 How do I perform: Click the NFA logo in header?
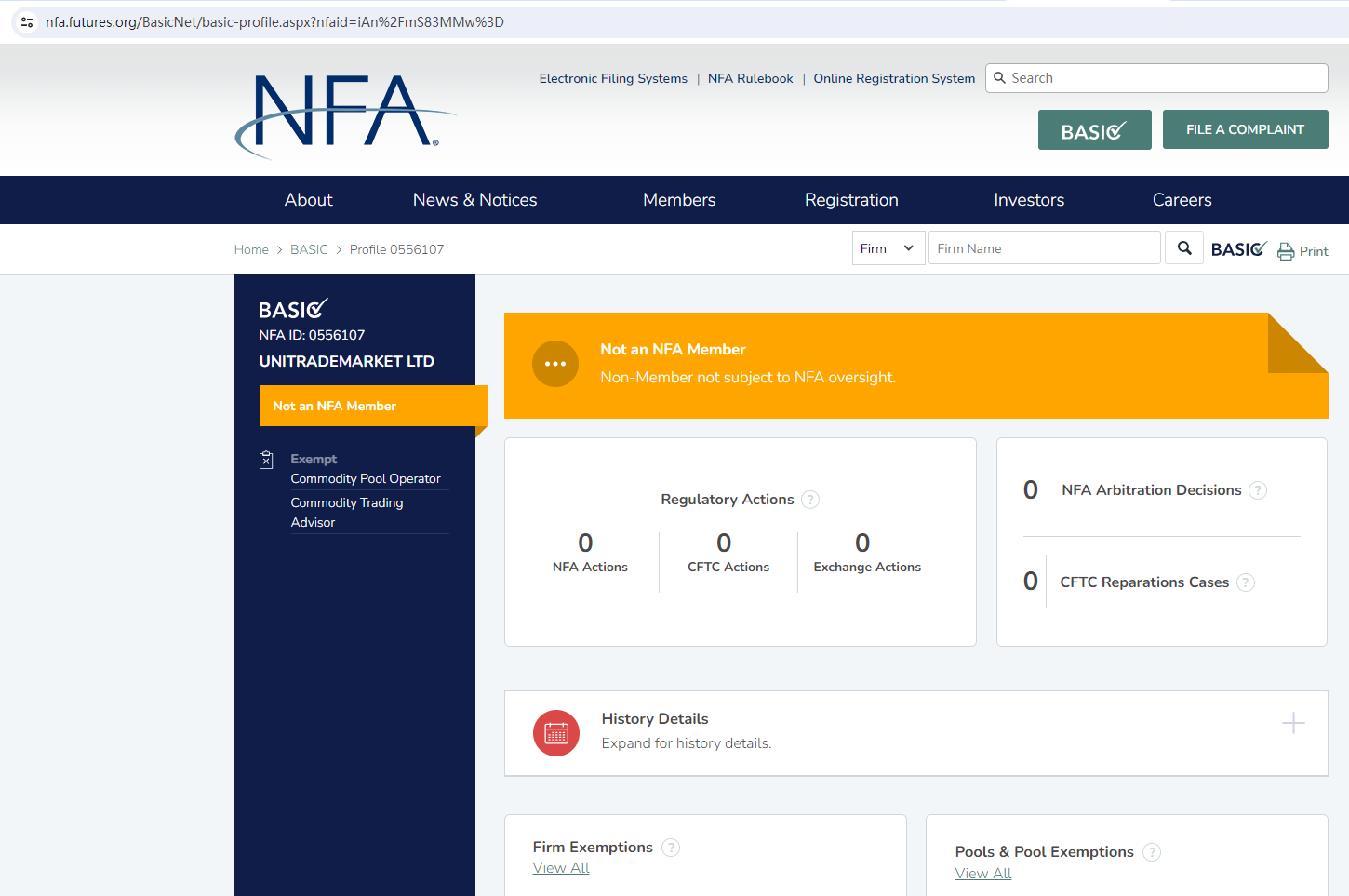coord(344,114)
